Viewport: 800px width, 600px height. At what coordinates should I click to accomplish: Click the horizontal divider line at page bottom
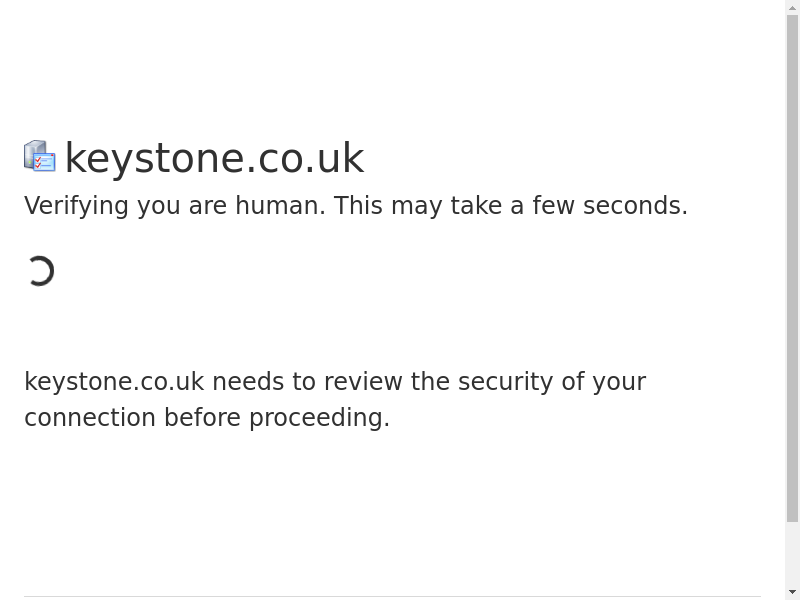point(392,597)
